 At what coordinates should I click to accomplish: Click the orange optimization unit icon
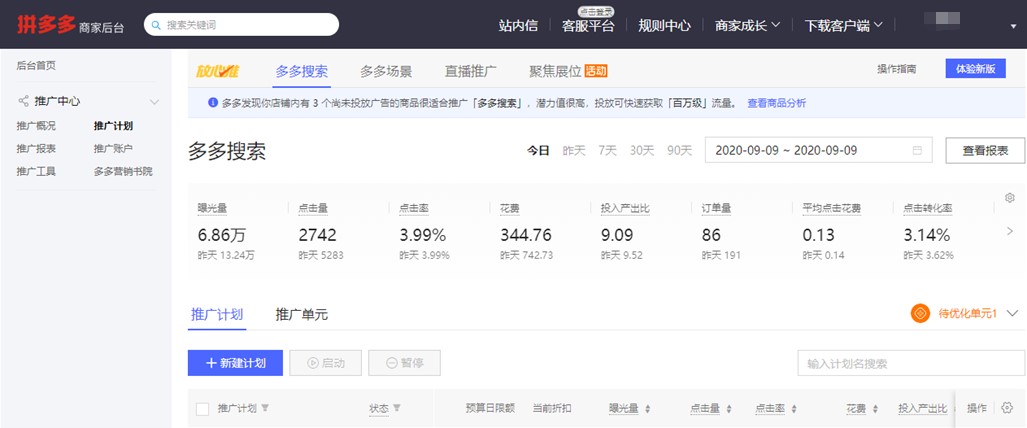tap(920, 313)
